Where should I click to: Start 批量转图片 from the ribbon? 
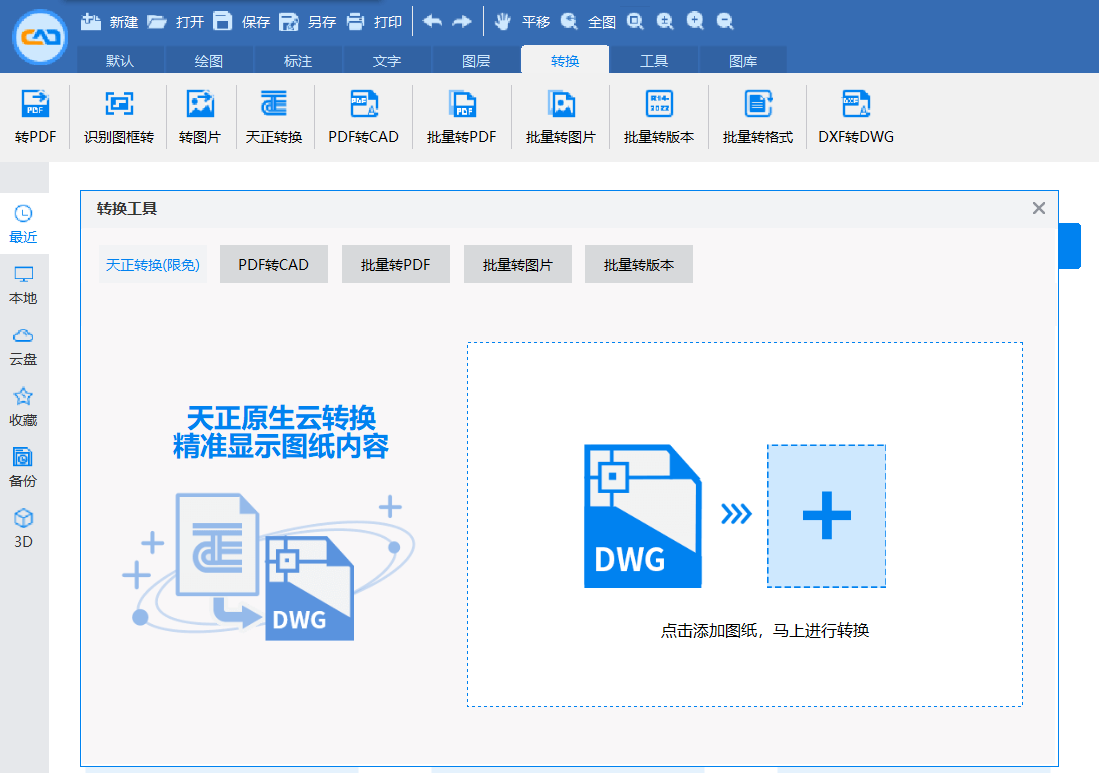coord(561,117)
